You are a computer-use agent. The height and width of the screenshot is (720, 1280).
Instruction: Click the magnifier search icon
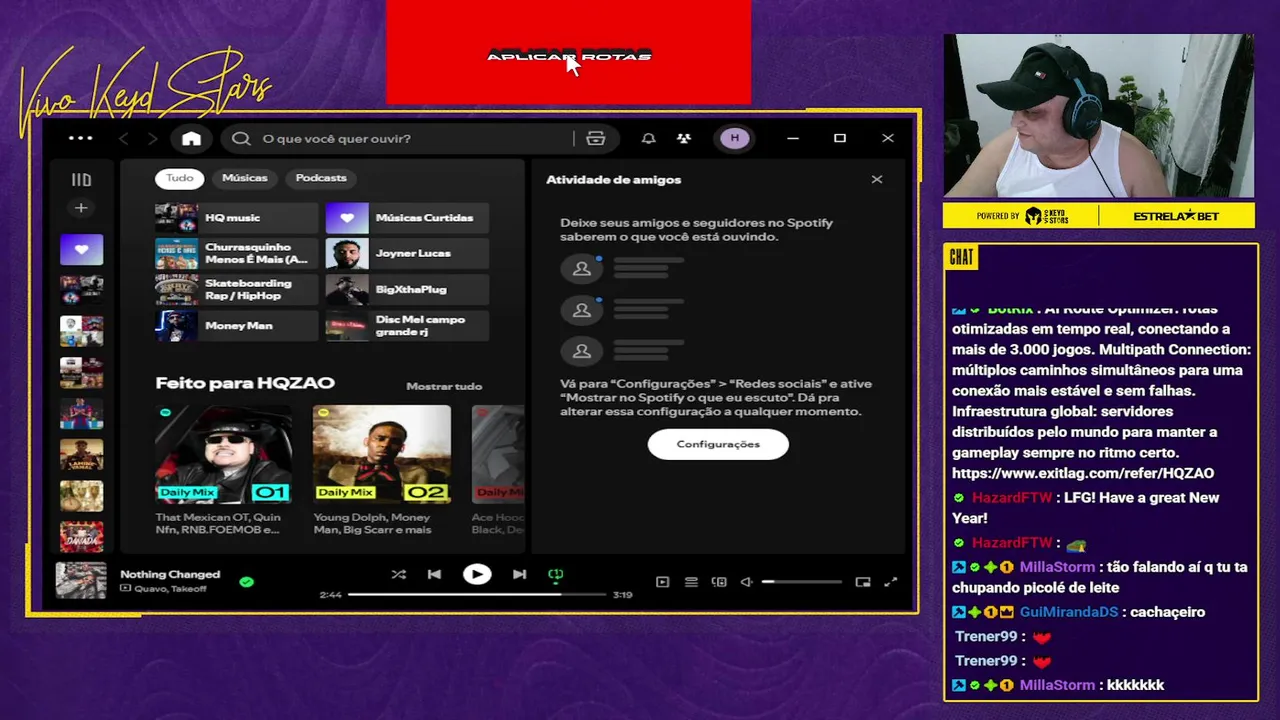[241, 139]
